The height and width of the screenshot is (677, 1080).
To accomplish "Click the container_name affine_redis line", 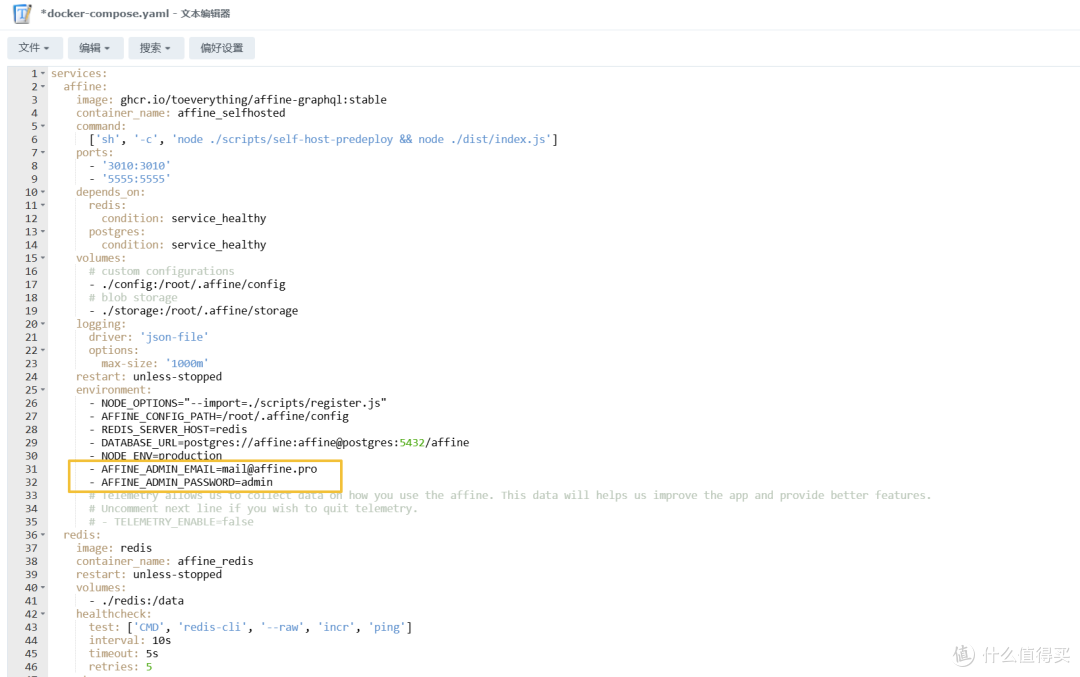I will click(x=165, y=561).
